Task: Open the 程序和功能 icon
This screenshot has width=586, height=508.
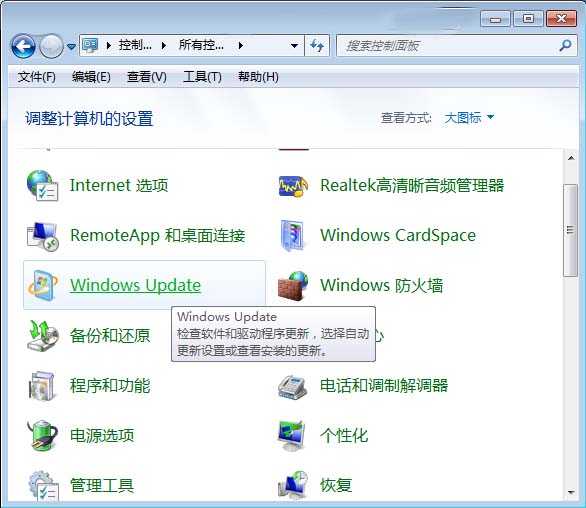Action: [x=42, y=386]
